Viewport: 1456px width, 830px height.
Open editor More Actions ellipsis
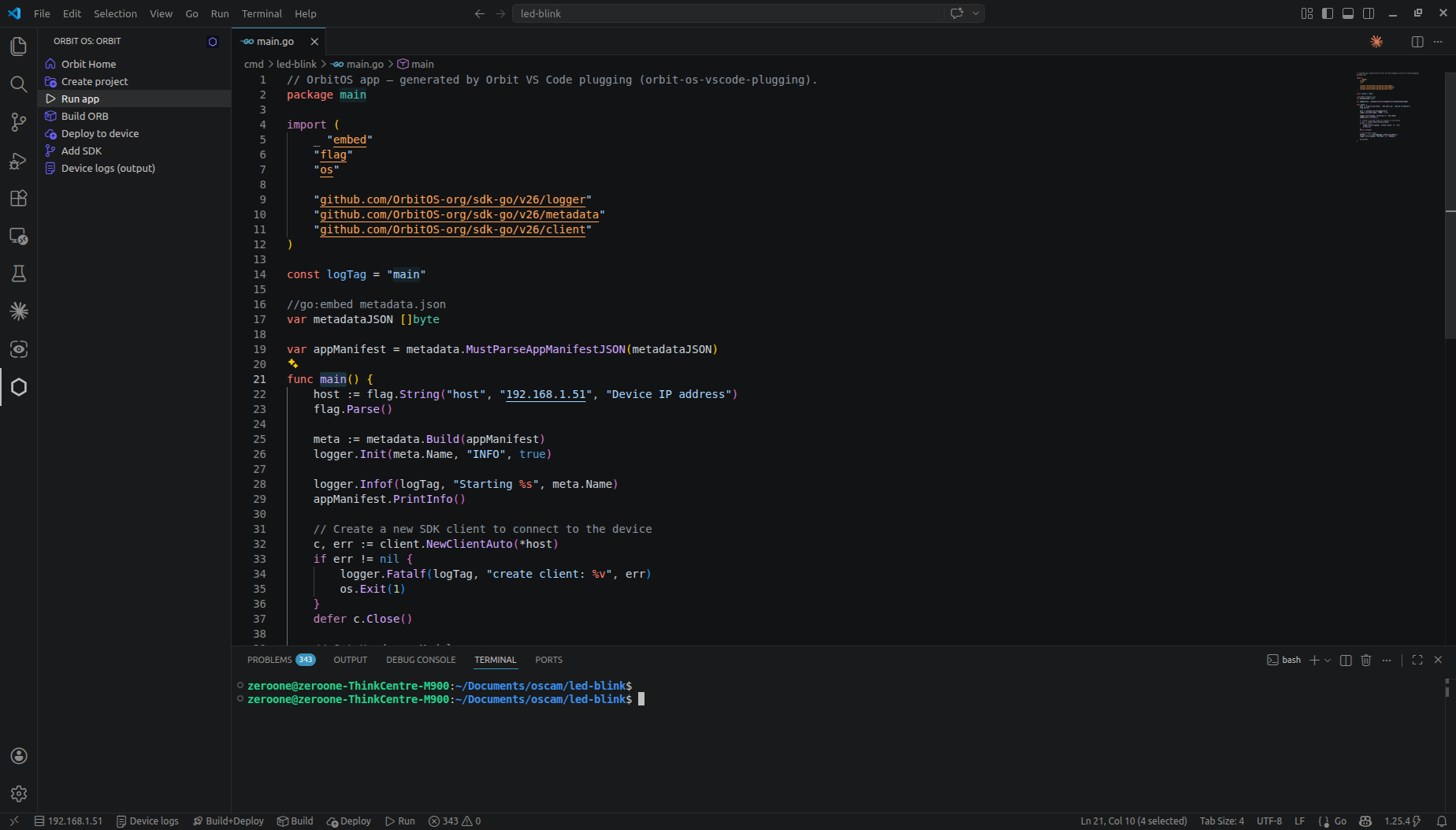pyautogui.click(x=1438, y=42)
